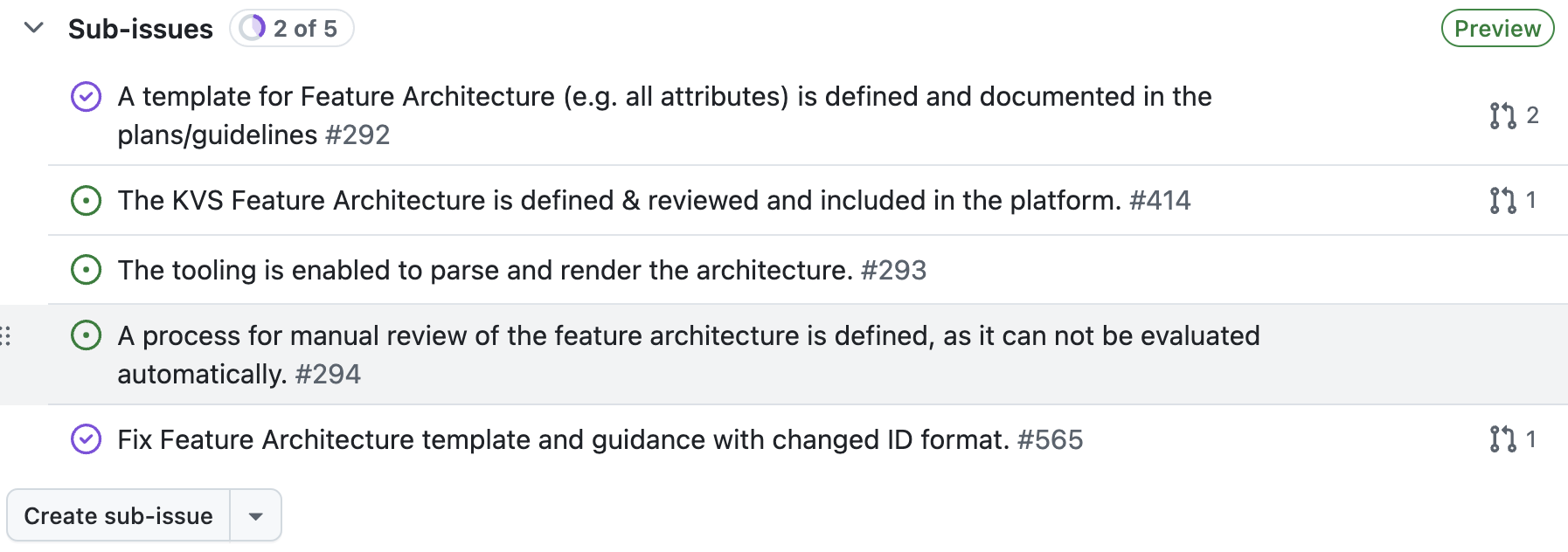Click pull request icon on issue #292 row
The image size is (1568, 552).
[1502, 115]
